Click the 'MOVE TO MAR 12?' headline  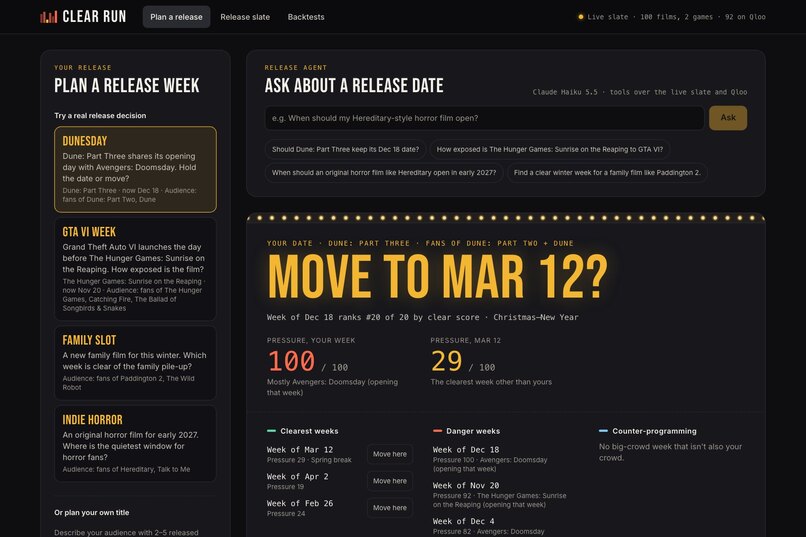pos(437,277)
